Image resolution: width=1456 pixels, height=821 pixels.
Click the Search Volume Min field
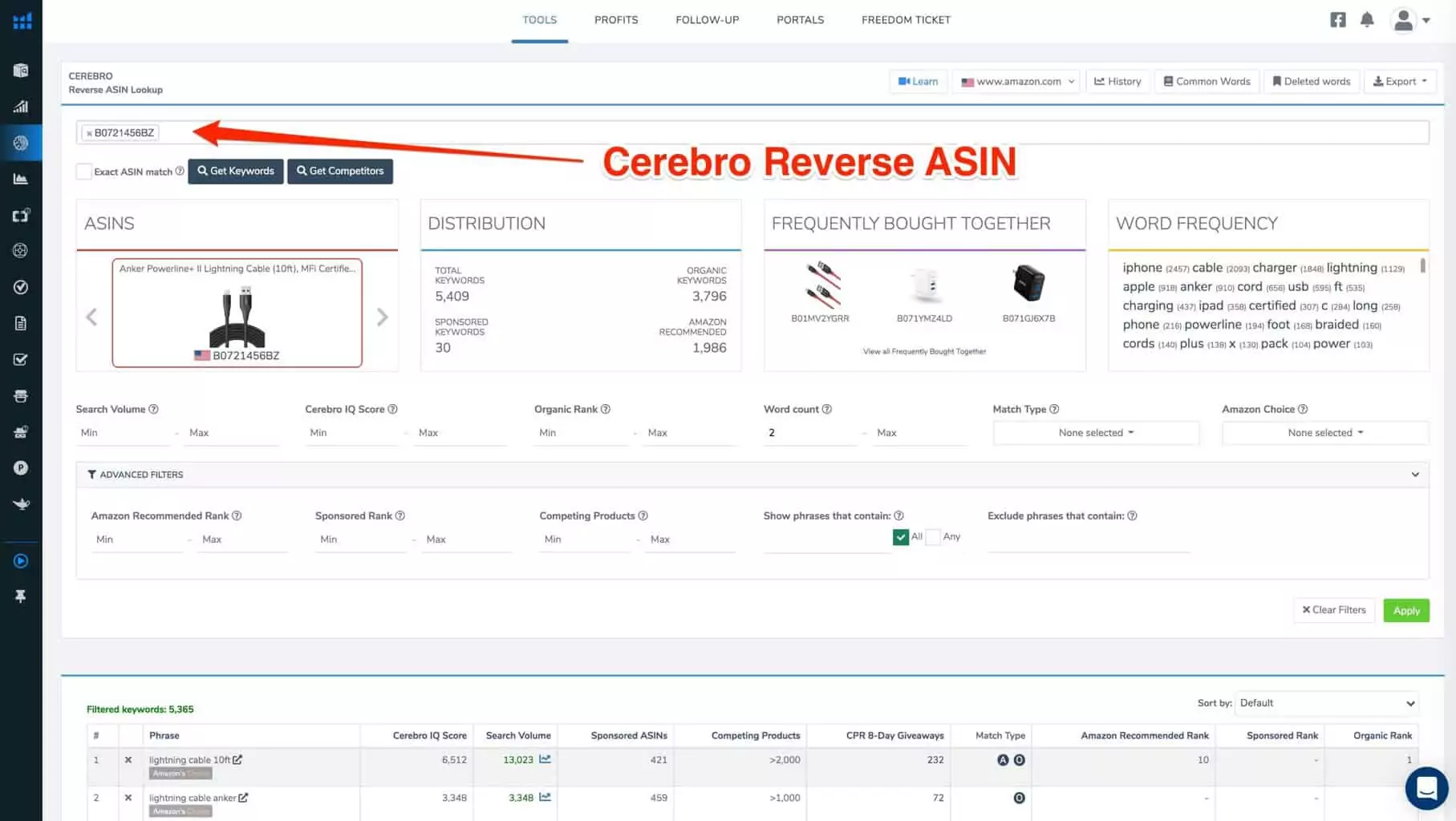(123, 433)
